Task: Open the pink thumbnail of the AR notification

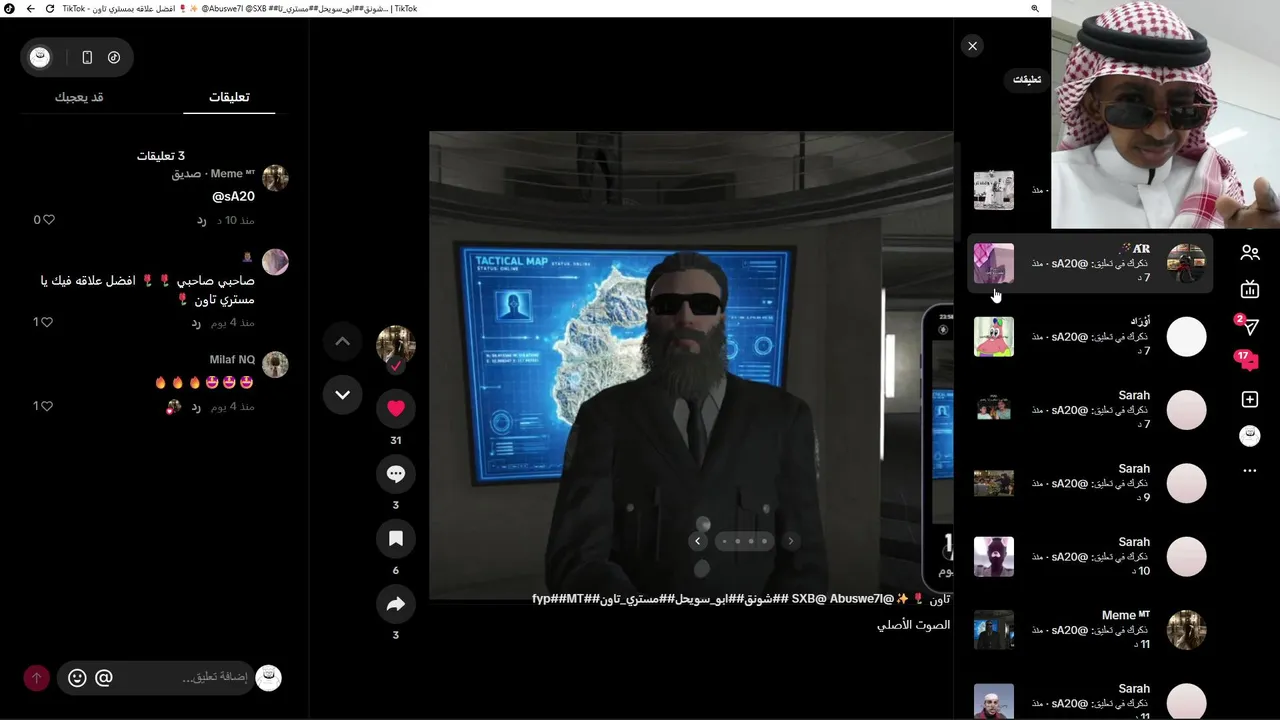Action: 994,263
